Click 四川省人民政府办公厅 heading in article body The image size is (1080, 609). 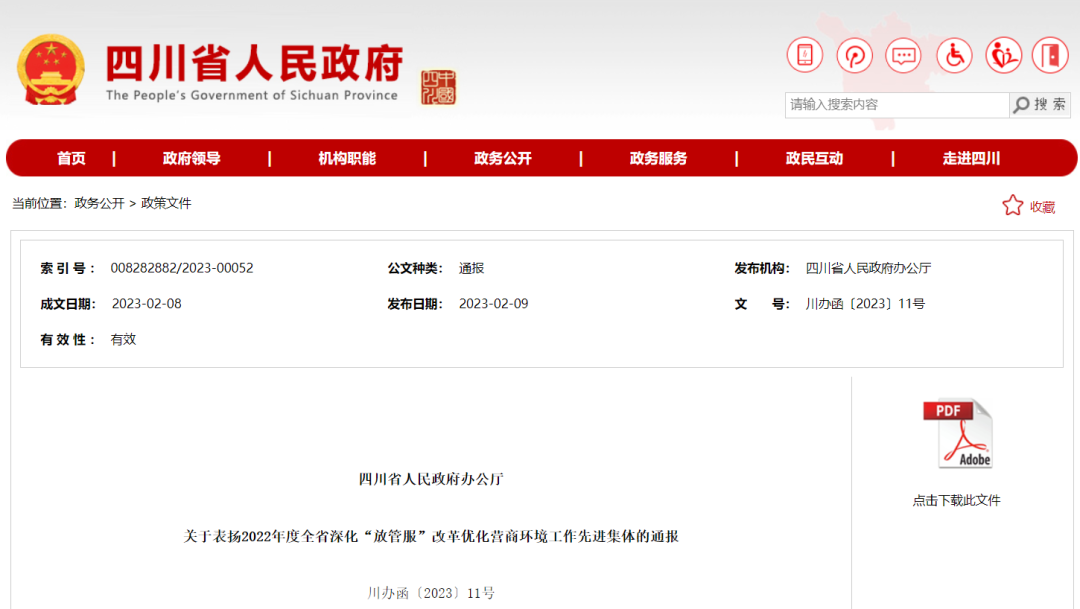click(x=431, y=479)
